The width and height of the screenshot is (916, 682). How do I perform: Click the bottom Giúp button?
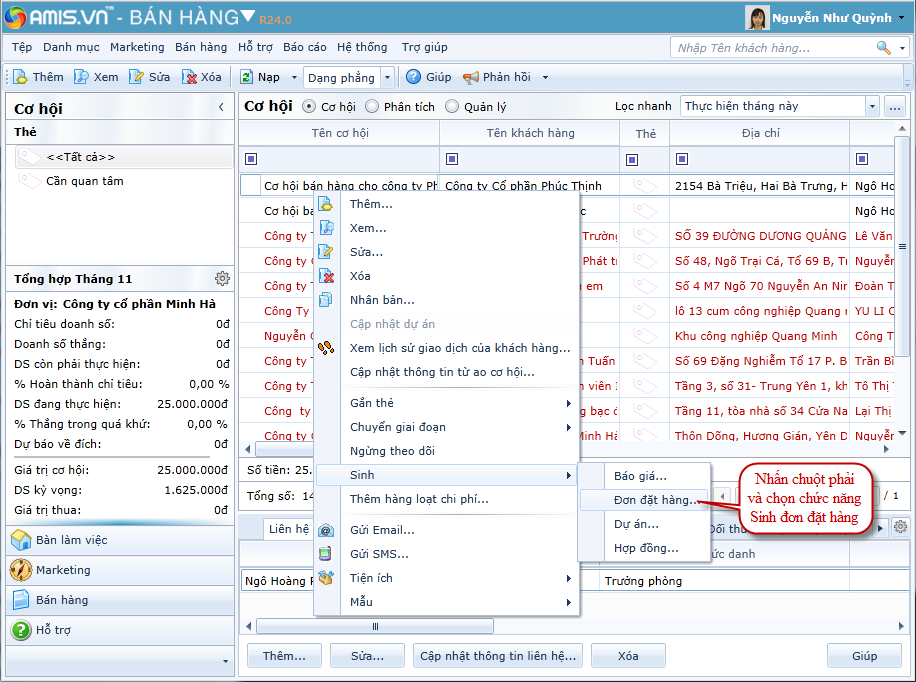(864, 656)
